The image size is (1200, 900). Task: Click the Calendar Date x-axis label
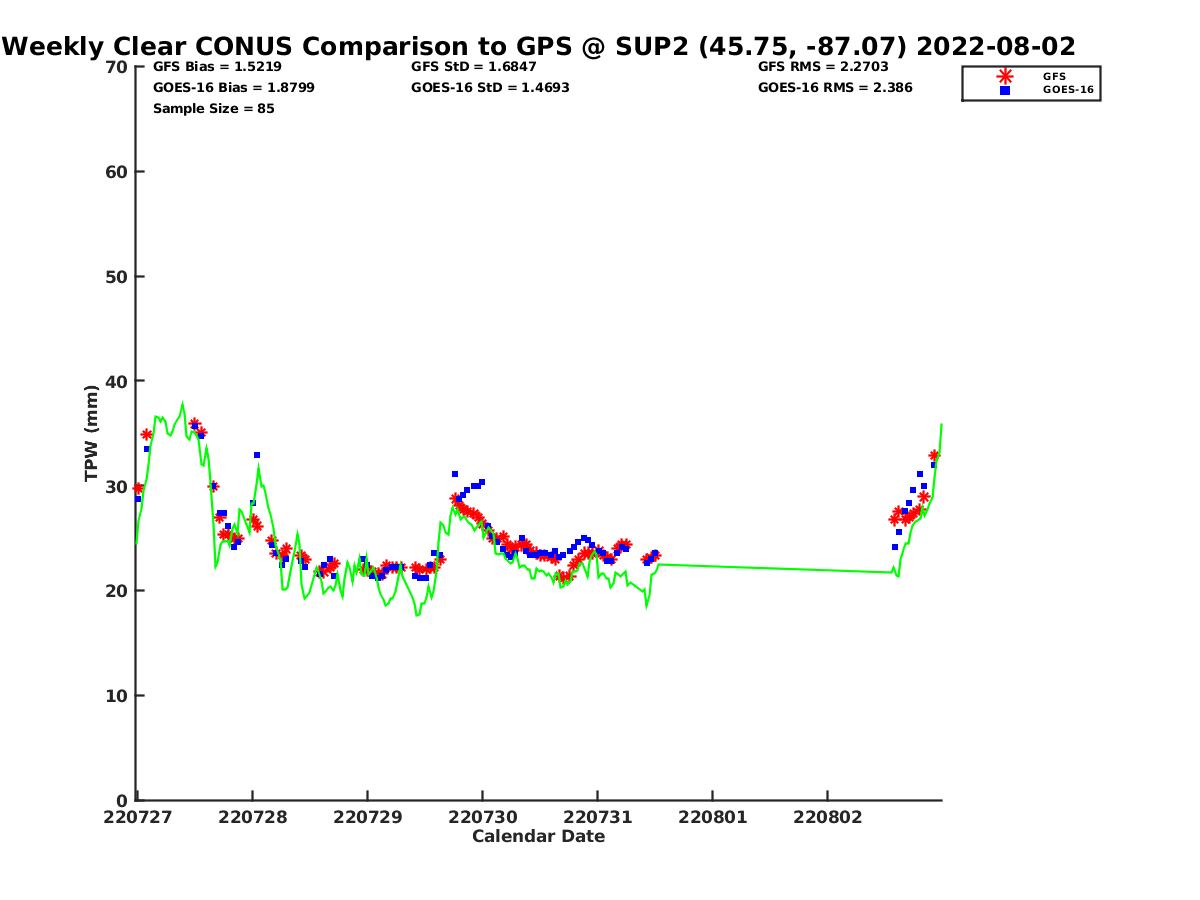coord(538,836)
